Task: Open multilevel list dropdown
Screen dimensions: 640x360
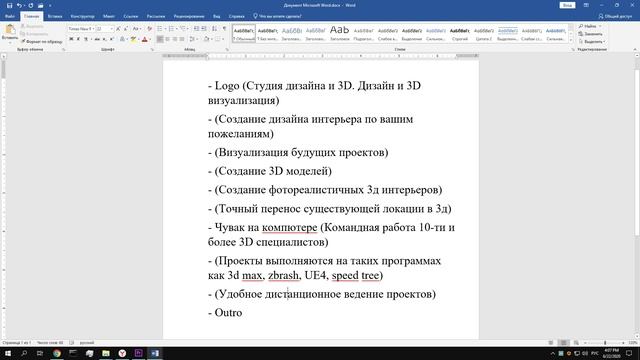Action: coord(188,29)
